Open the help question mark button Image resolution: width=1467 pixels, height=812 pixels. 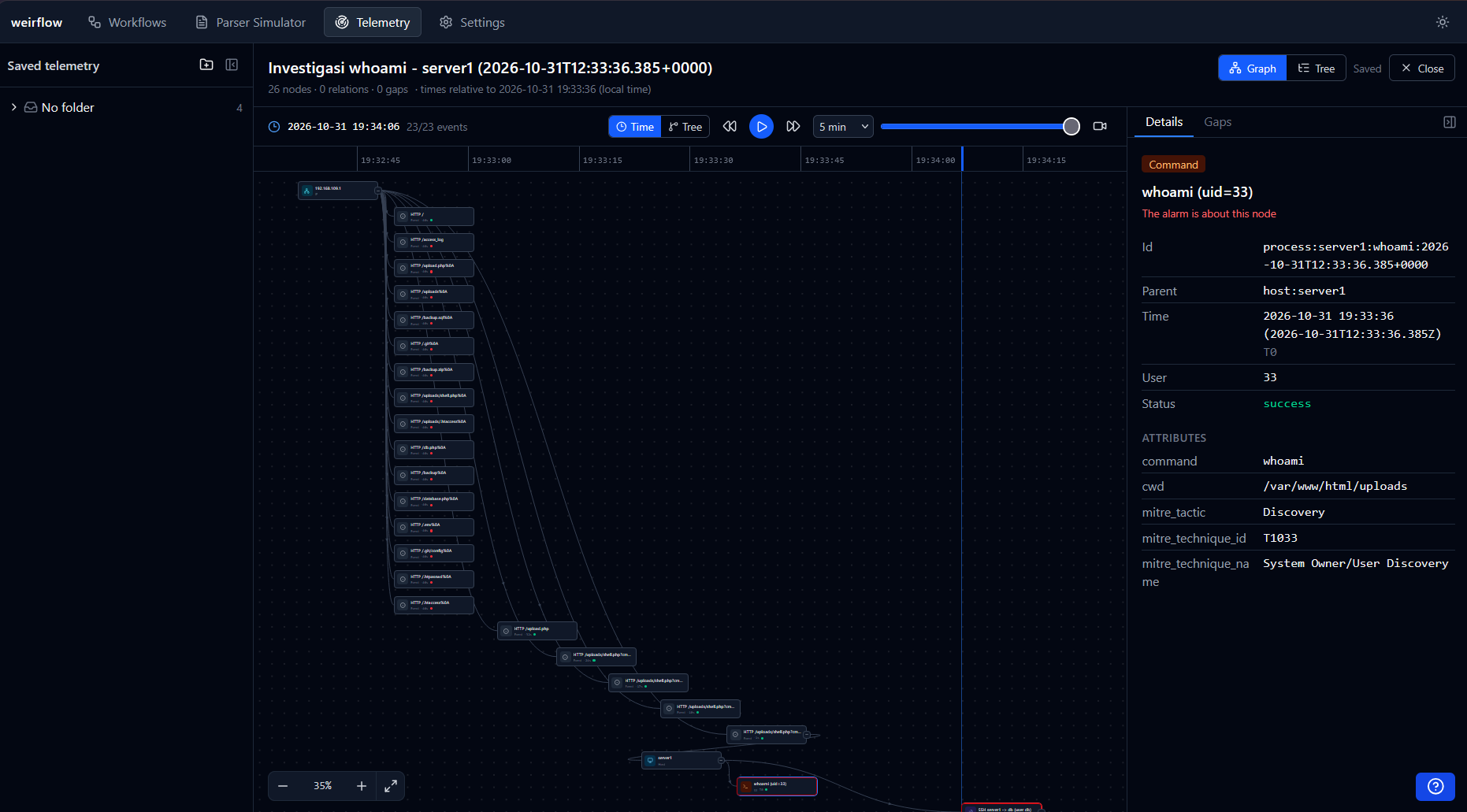1435,786
